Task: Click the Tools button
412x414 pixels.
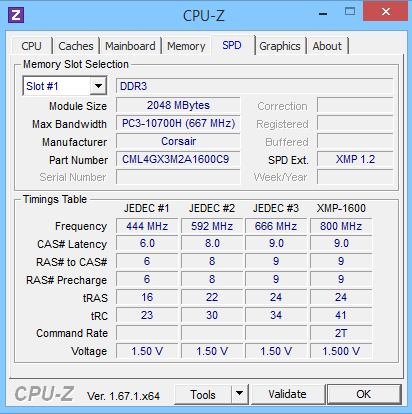Action: (203, 394)
